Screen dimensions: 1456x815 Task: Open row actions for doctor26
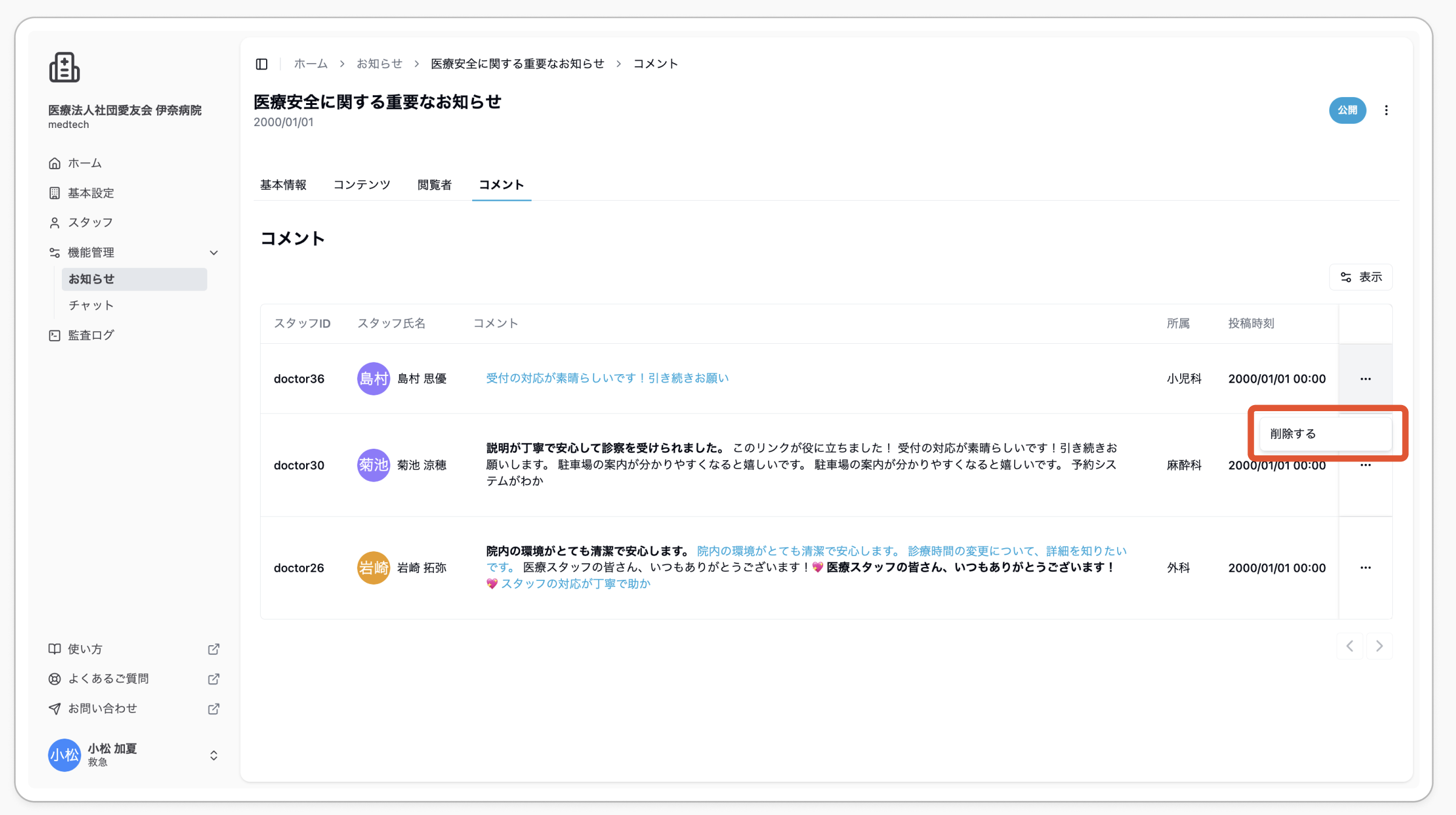tap(1366, 568)
